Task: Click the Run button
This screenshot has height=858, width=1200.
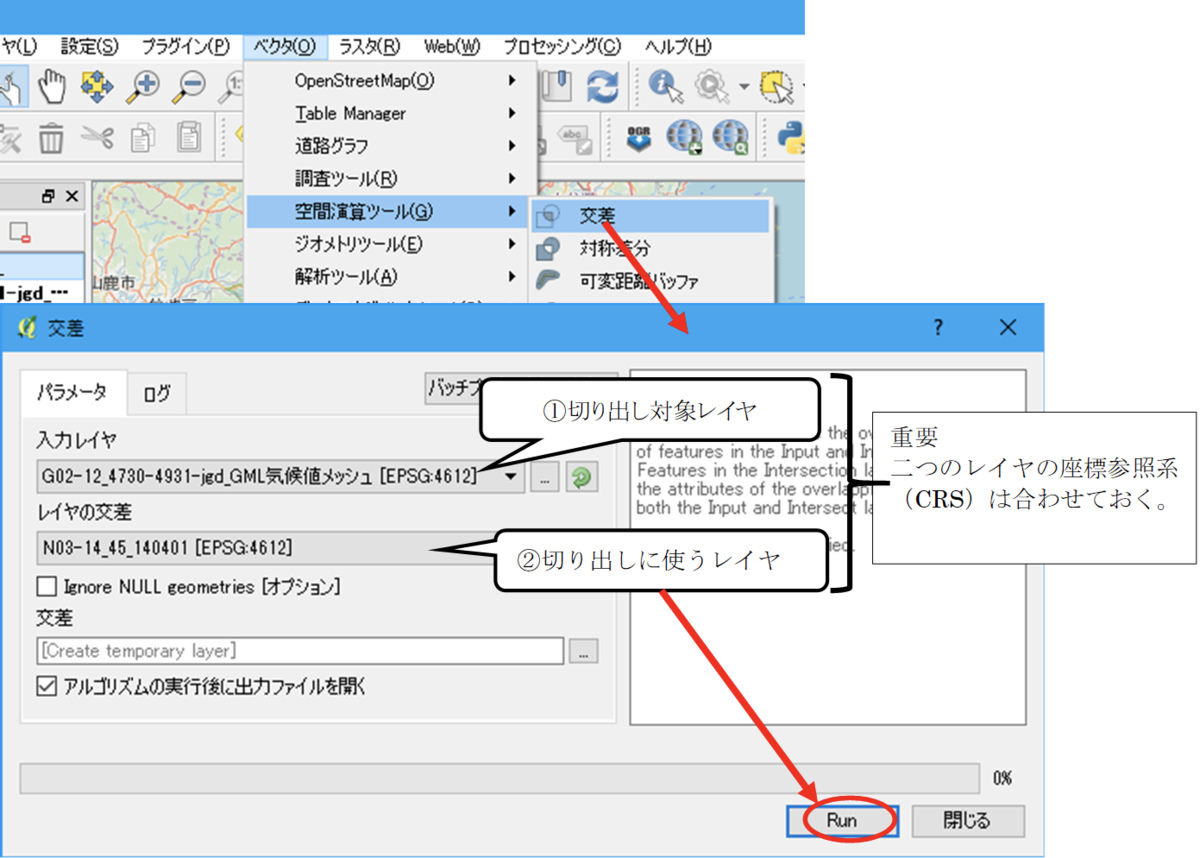Action: point(842,820)
